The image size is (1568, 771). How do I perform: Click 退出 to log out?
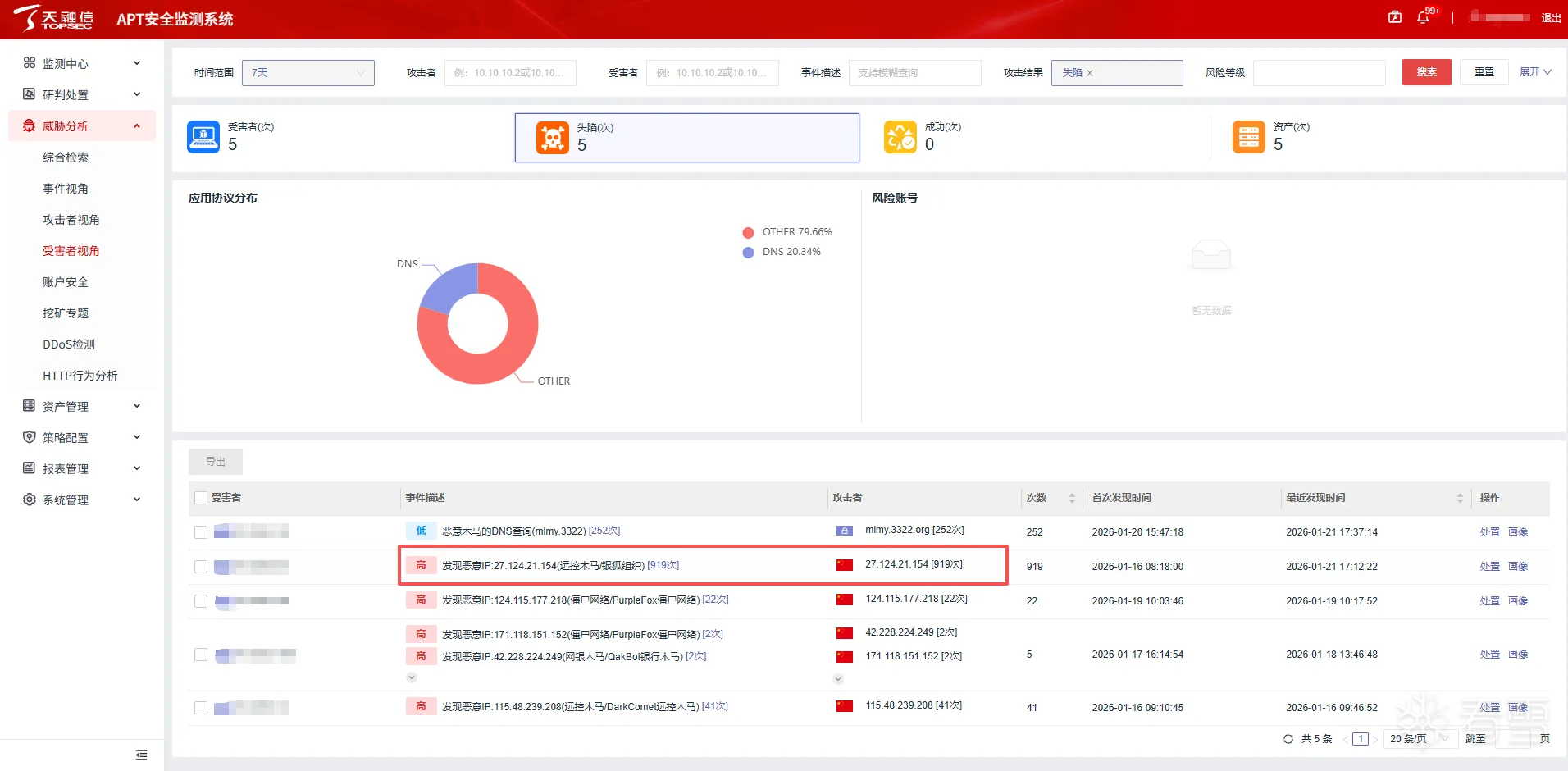tap(1551, 18)
